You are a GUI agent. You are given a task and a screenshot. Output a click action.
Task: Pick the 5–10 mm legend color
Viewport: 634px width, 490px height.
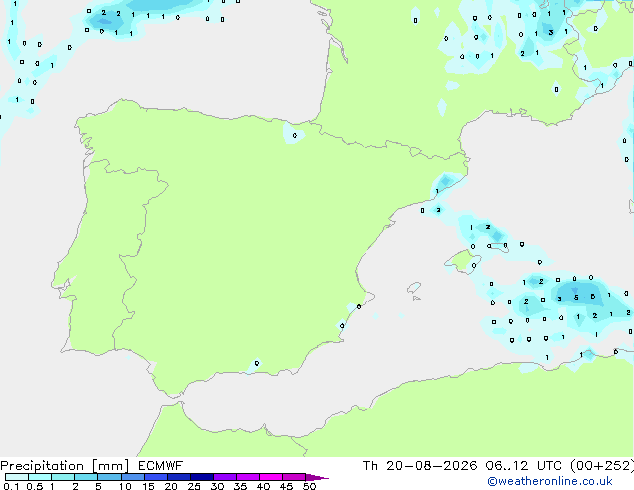pos(109,477)
